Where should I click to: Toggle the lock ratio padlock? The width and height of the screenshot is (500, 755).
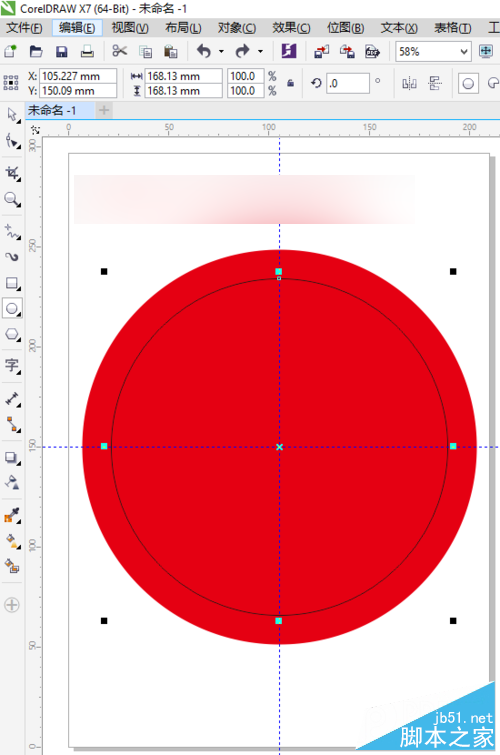290,83
